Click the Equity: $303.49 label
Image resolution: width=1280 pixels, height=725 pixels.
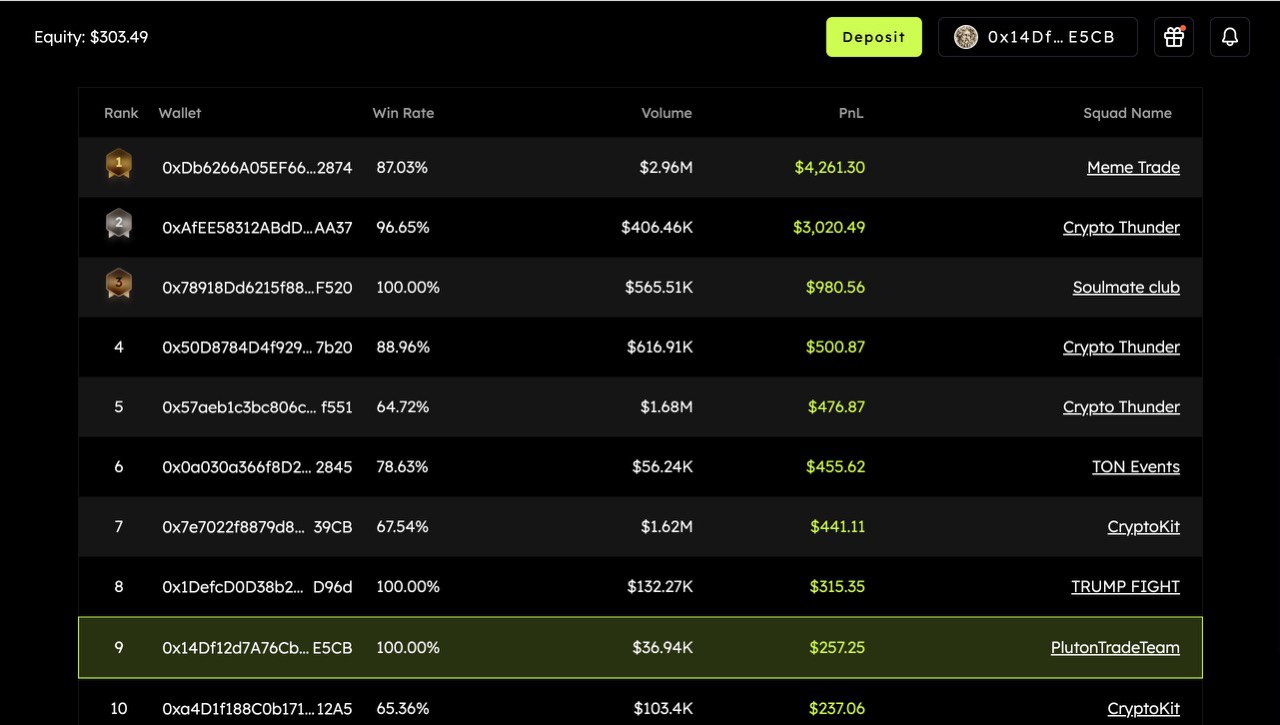pyautogui.click(x=91, y=37)
